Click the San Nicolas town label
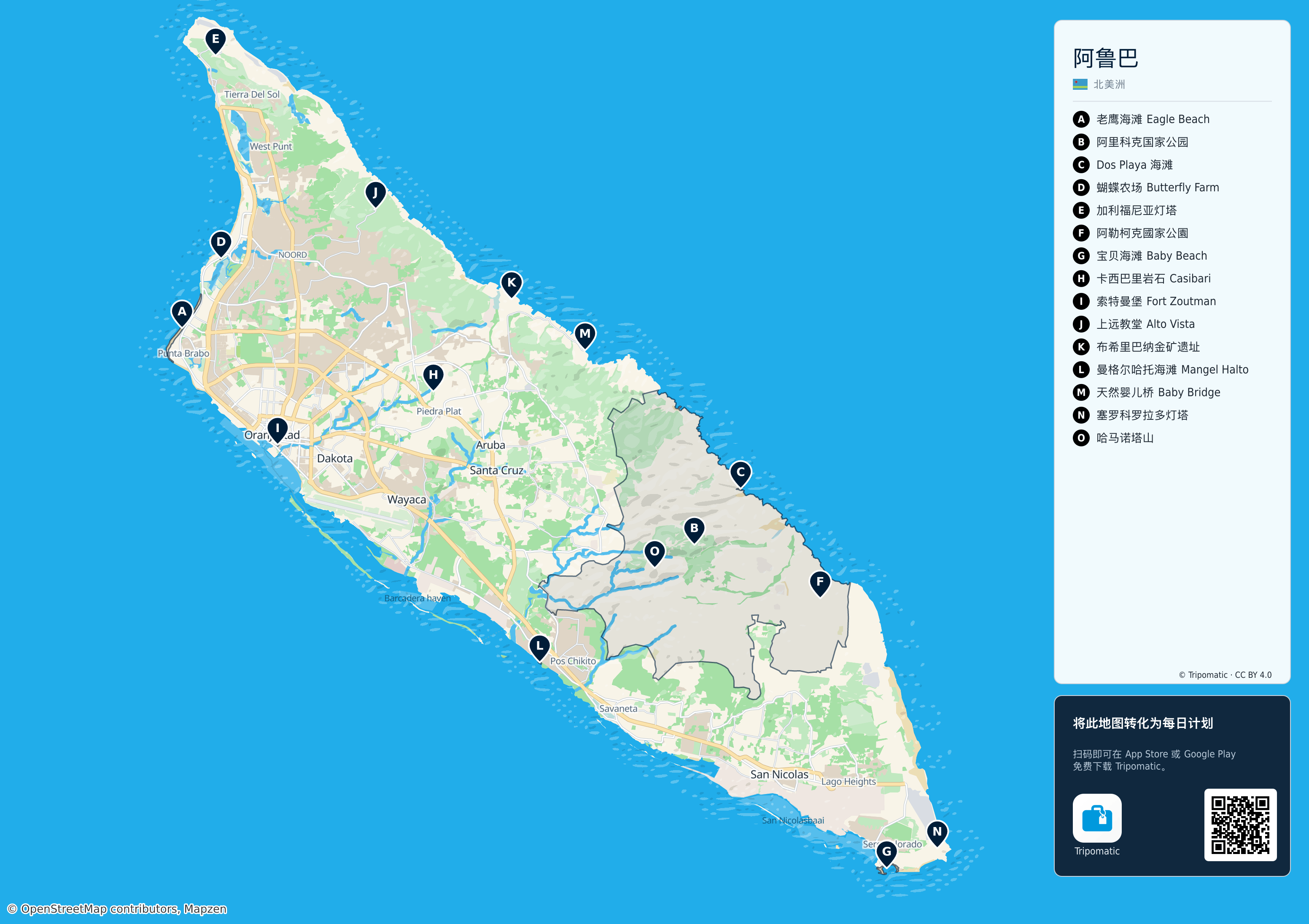The height and width of the screenshot is (924, 1309). [x=779, y=774]
